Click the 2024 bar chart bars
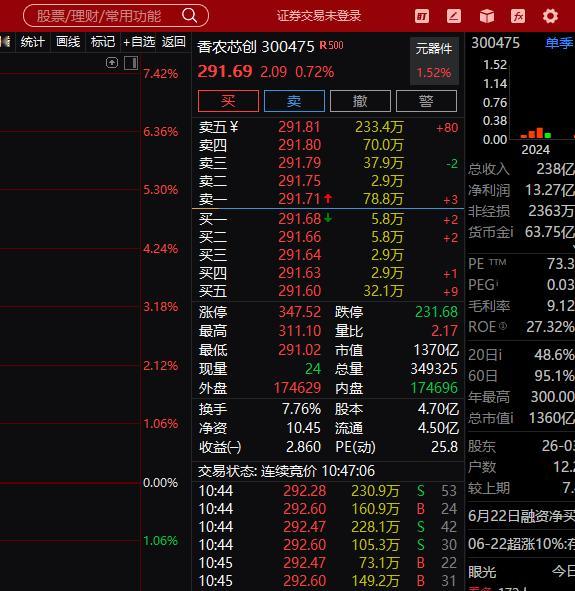The height and width of the screenshot is (591, 575). coord(535,133)
